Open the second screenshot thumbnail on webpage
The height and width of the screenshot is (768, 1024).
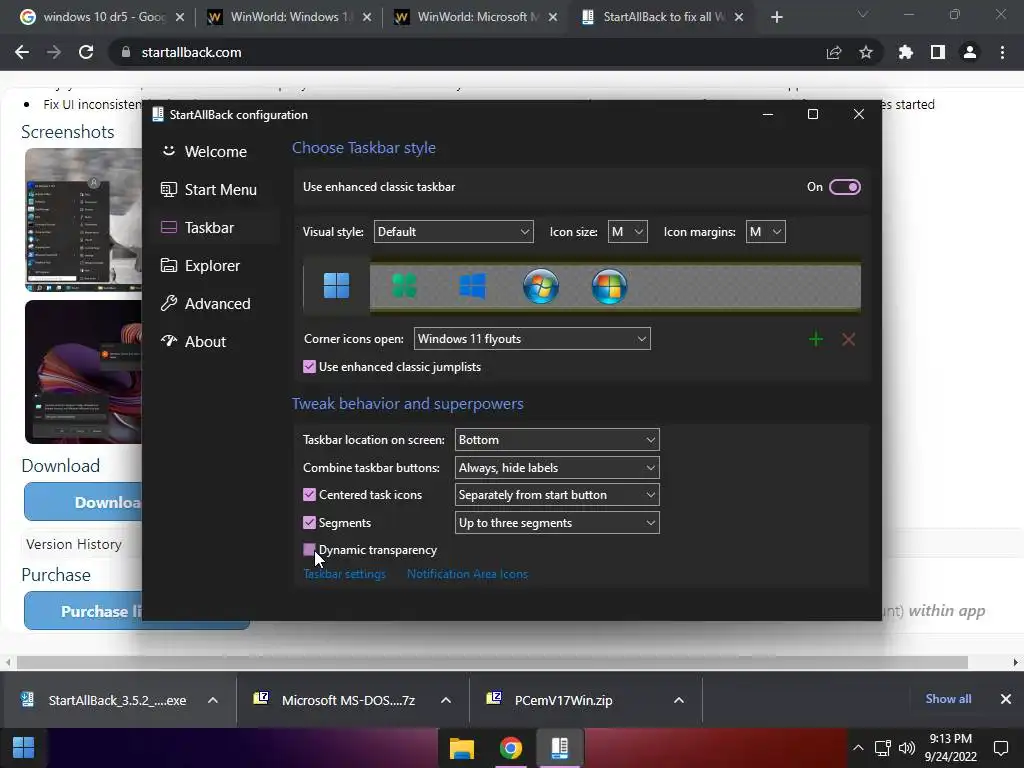[x=83, y=372]
